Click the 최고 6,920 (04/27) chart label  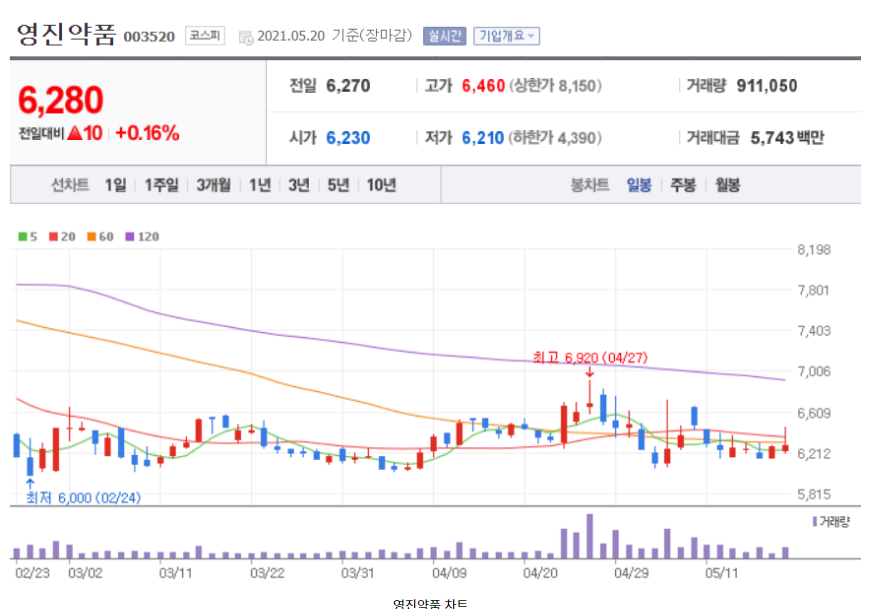pos(590,358)
